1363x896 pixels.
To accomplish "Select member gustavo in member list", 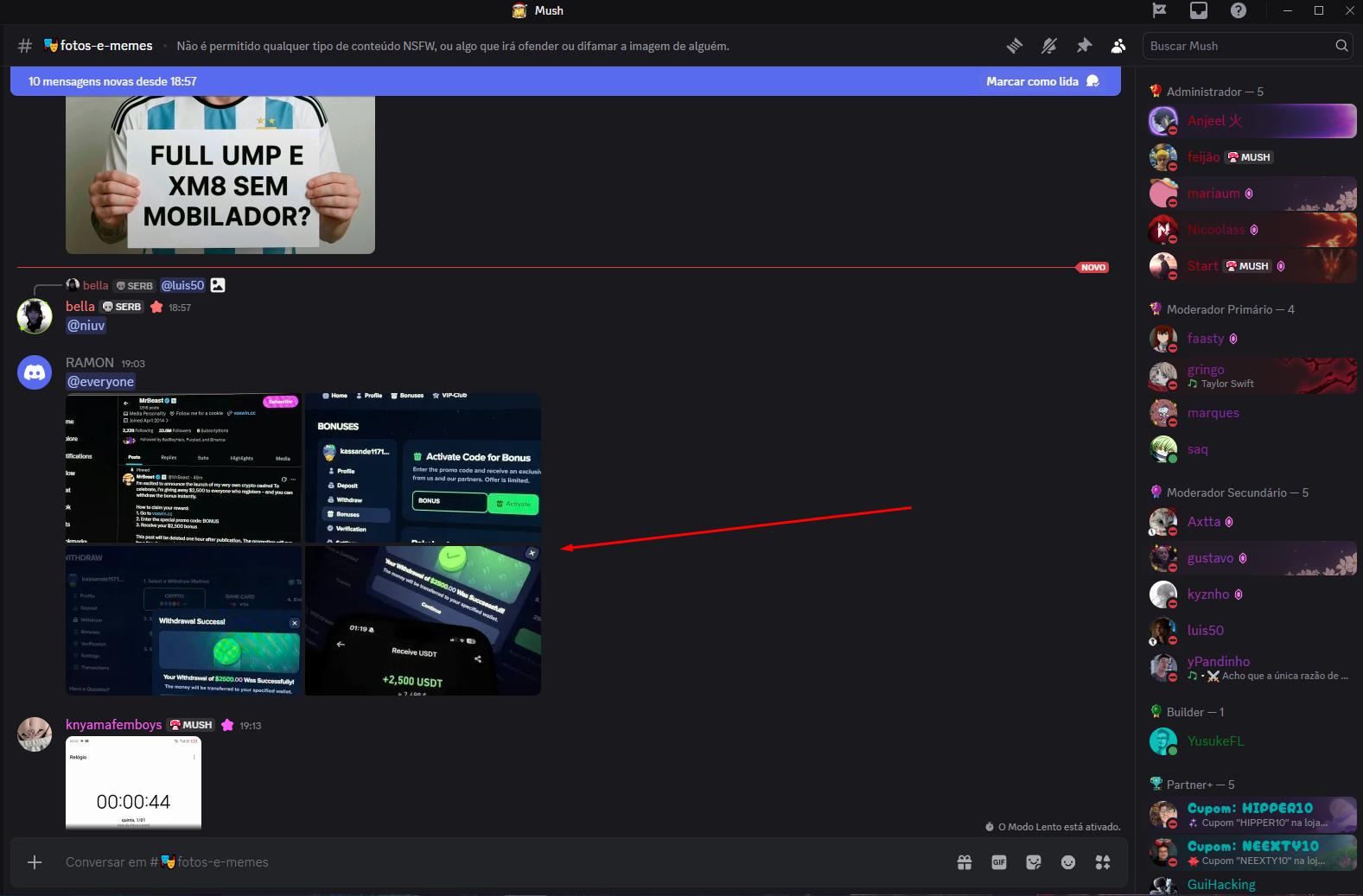I will pos(1252,558).
